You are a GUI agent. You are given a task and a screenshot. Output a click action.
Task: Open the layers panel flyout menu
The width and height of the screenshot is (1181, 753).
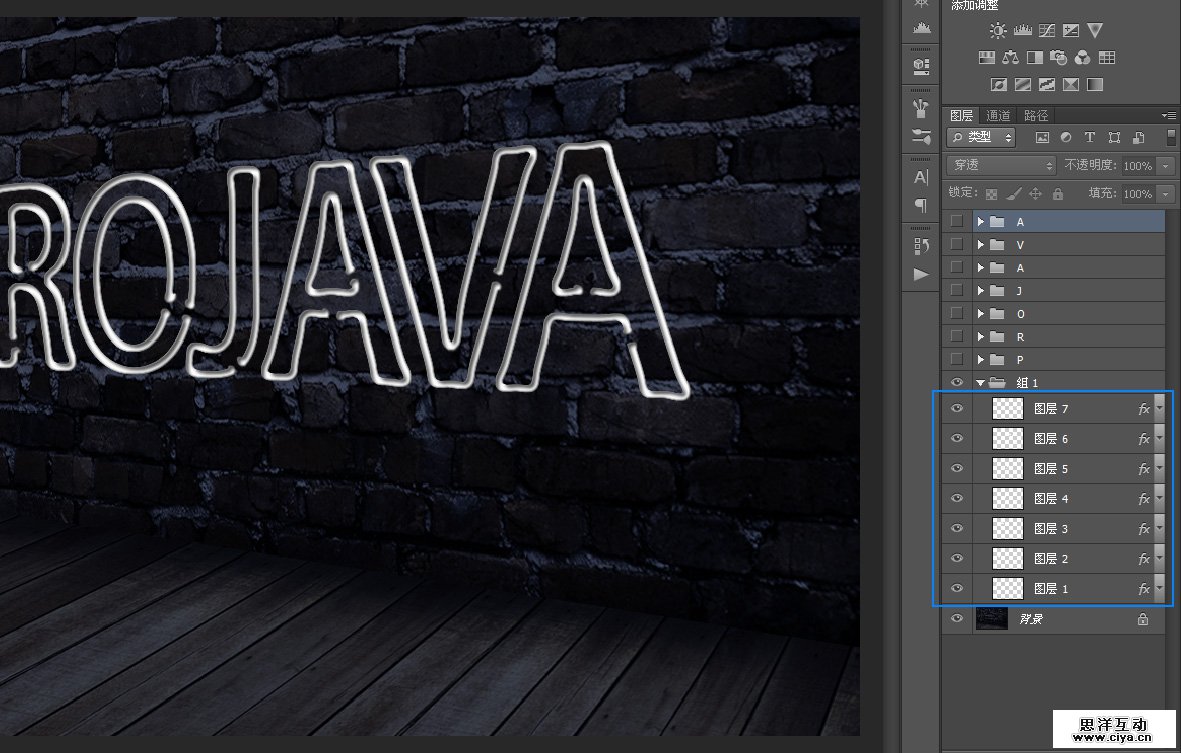[1168, 116]
